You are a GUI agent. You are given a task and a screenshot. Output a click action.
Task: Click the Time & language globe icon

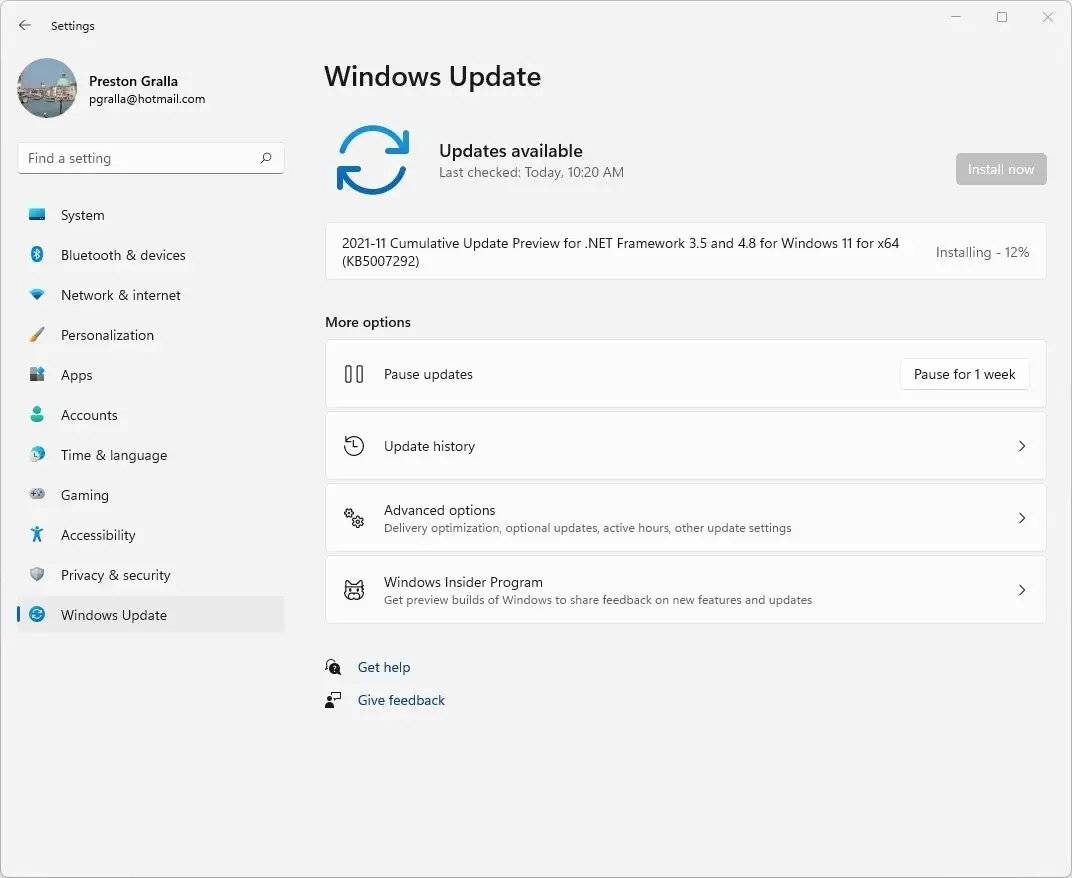click(x=37, y=454)
